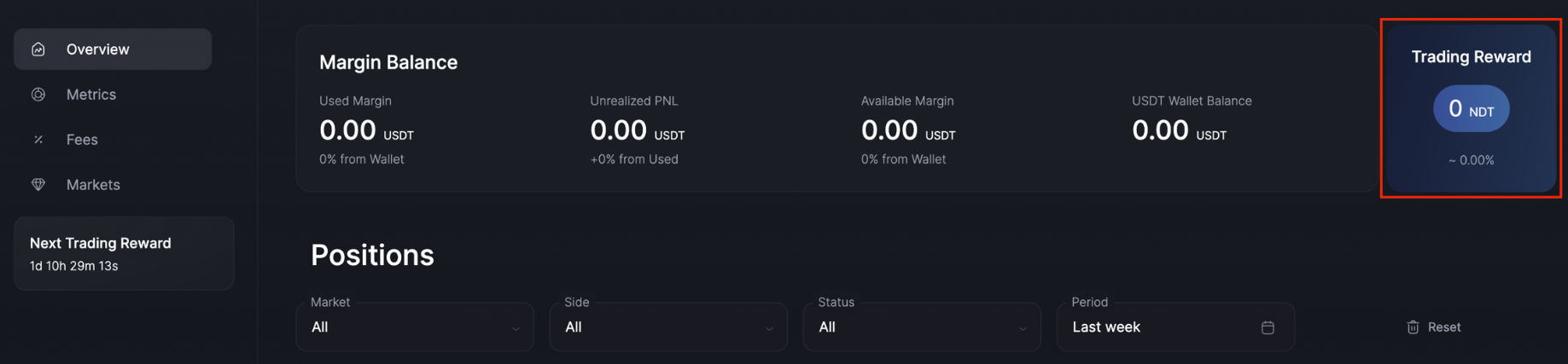
Task: Go to the Overview menu item
Action: coord(98,49)
